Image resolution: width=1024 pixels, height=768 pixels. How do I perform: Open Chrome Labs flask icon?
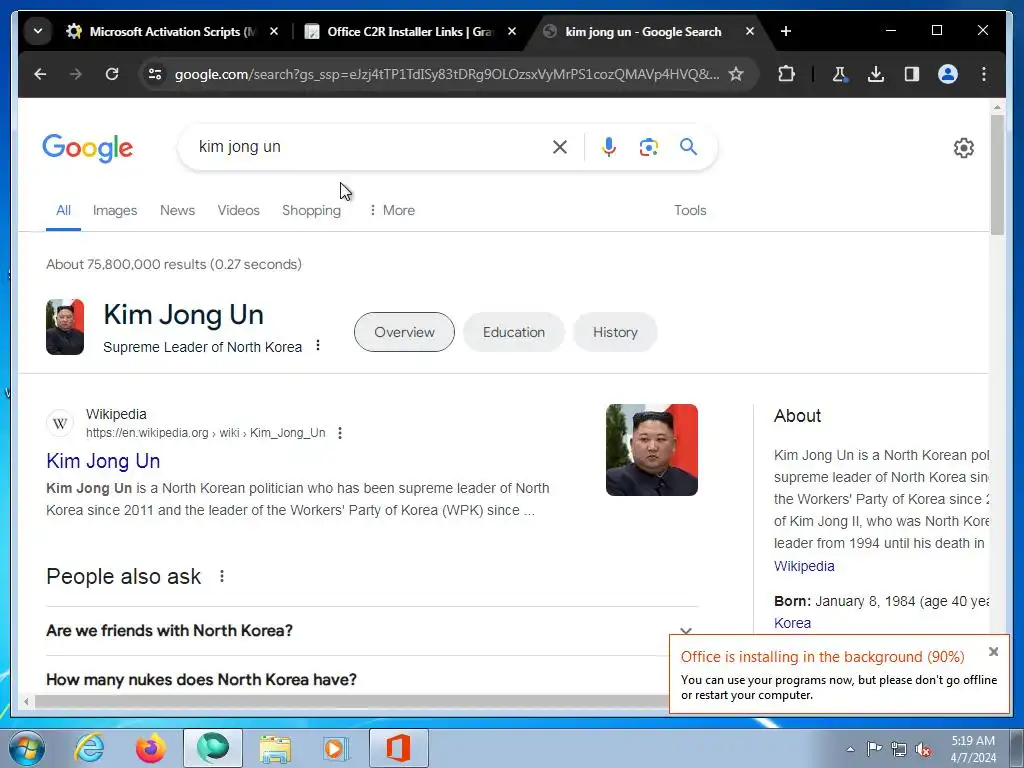click(839, 74)
